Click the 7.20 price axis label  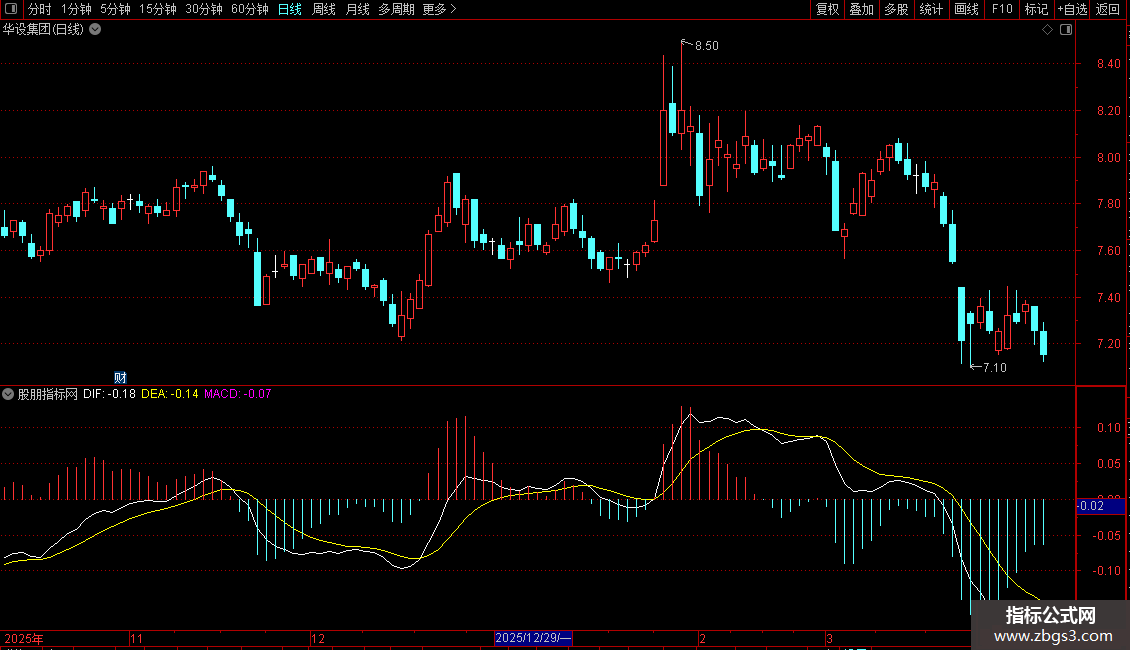pyautogui.click(x=1108, y=344)
